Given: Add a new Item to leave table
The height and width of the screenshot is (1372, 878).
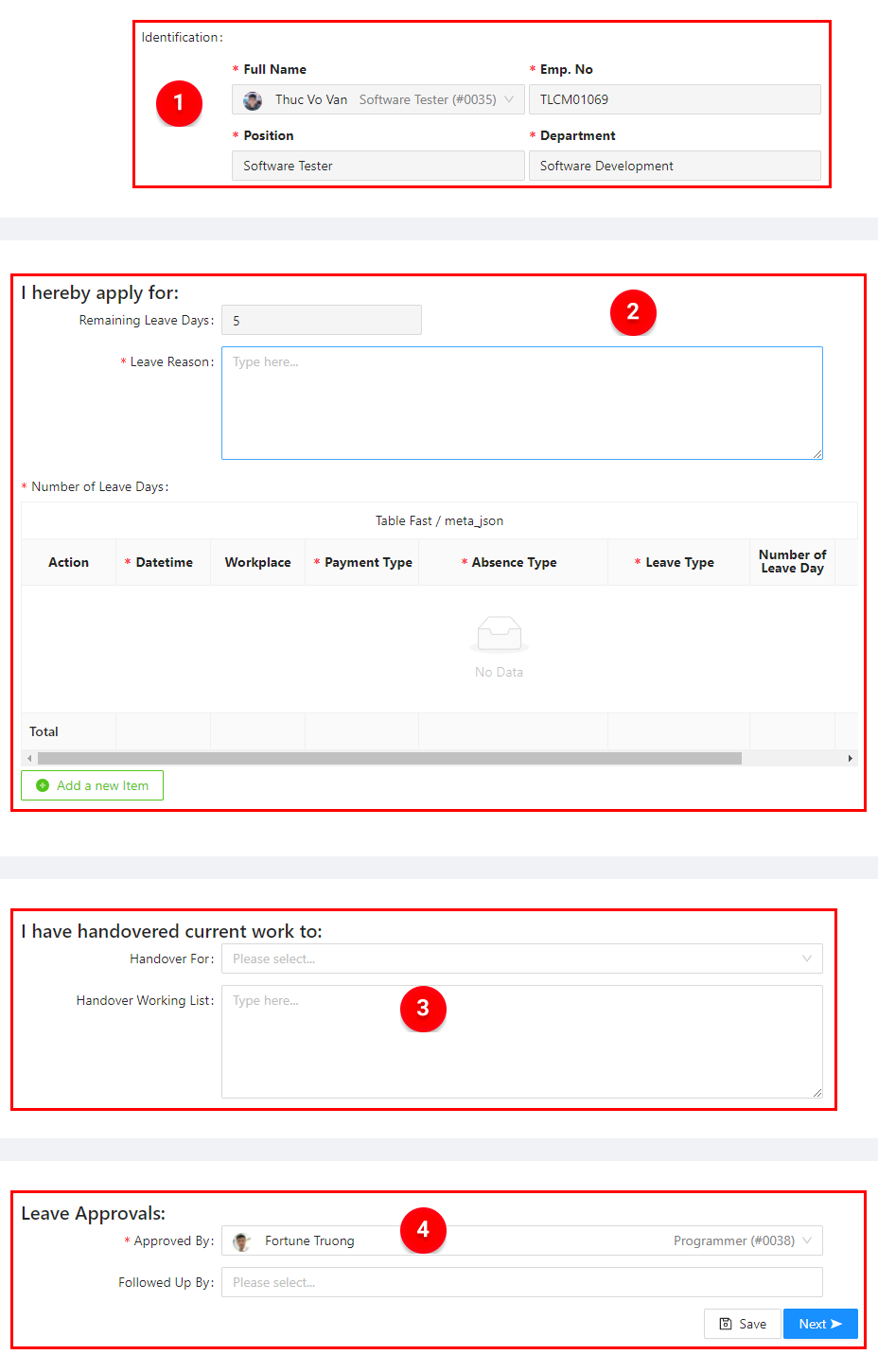Looking at the screenshot, I should (x=93, y=785).
